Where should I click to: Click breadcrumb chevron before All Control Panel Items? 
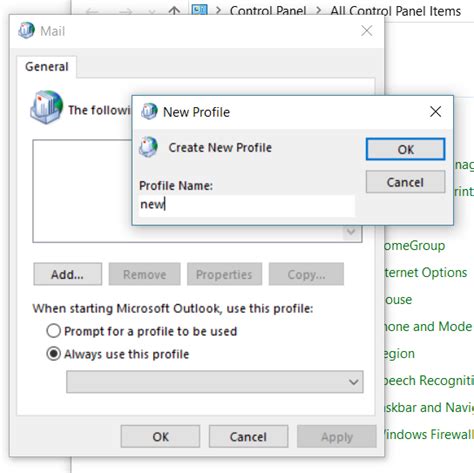[x=319, y=11]
